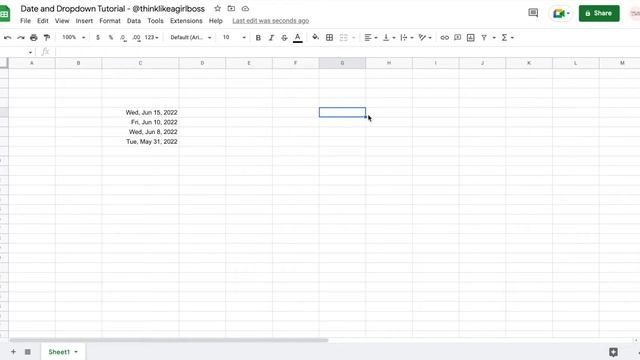The image size is (640, 360).
Task: Open the Help menu
Action: coord(216,21)
